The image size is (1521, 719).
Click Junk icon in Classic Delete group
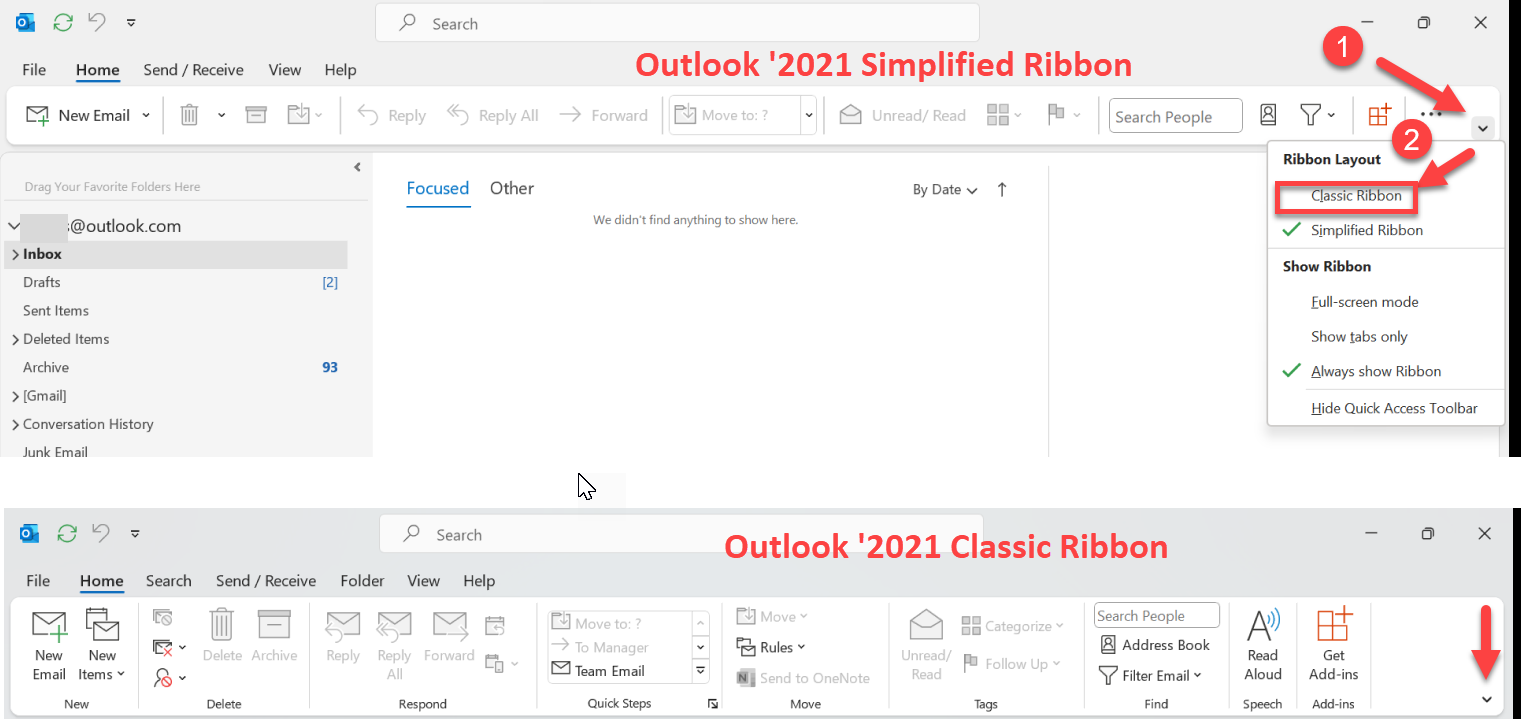[163, 677]
